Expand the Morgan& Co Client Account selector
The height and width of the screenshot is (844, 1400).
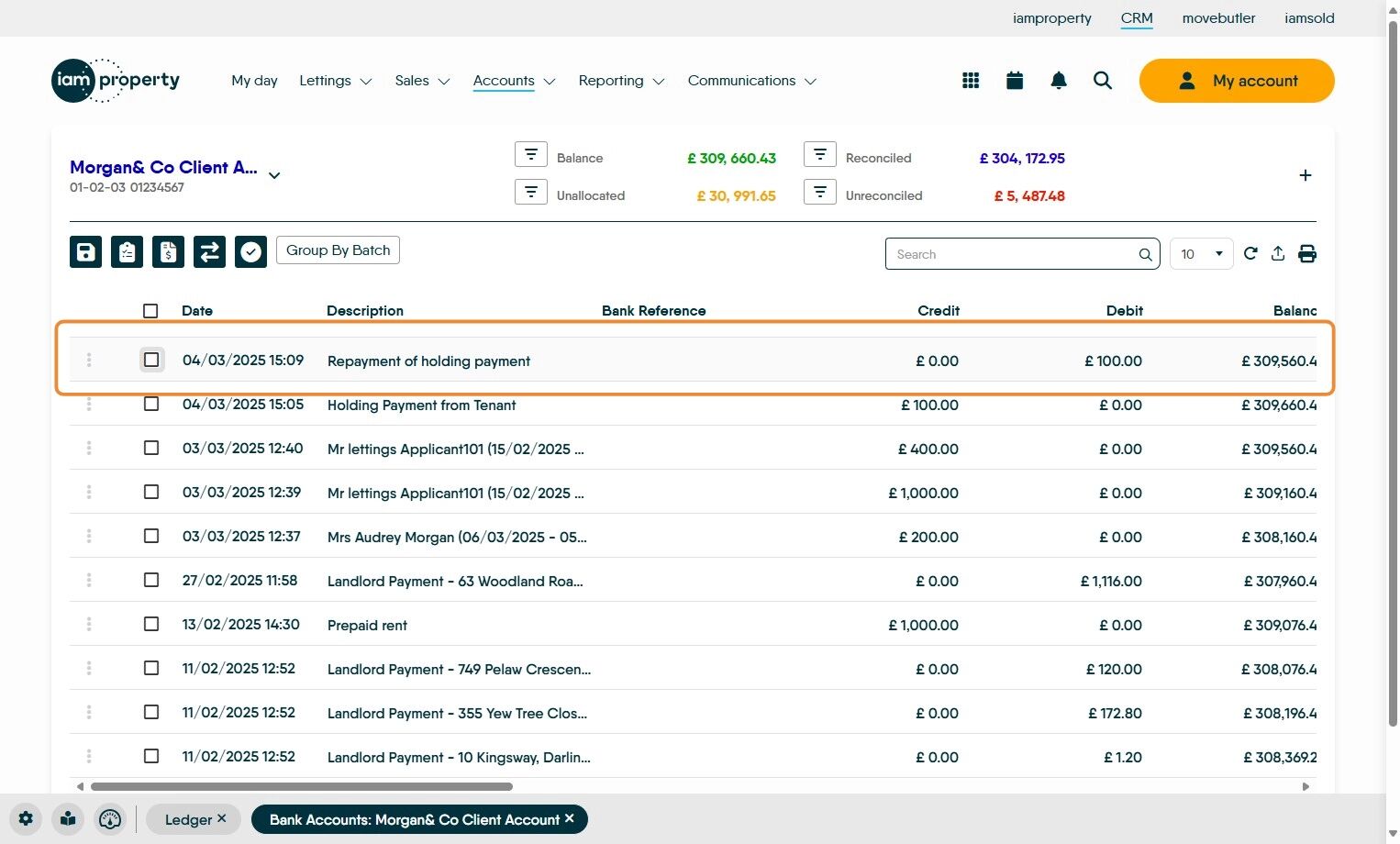[273, 175]
